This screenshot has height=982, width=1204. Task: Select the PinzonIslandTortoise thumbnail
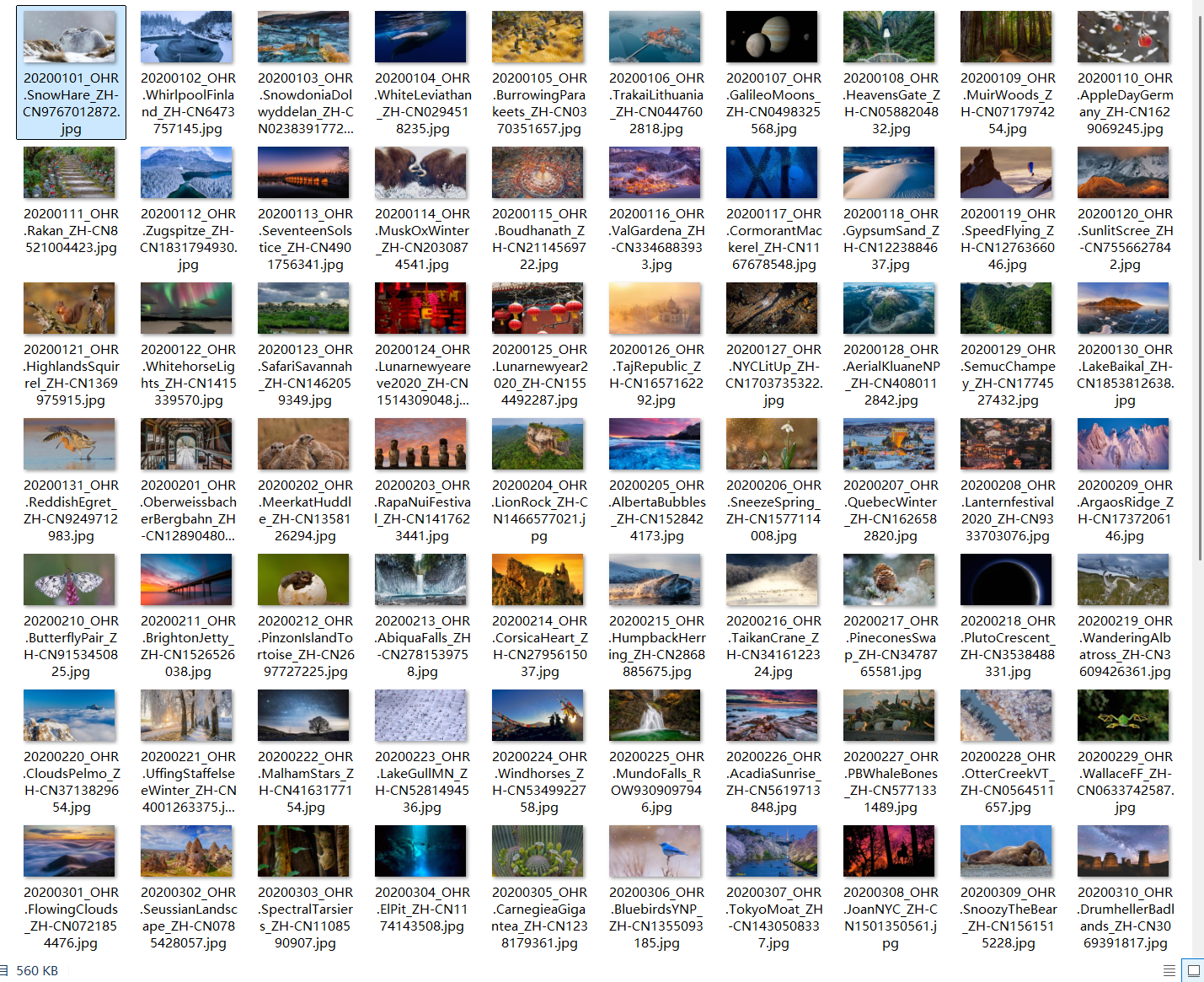(304, 581)
